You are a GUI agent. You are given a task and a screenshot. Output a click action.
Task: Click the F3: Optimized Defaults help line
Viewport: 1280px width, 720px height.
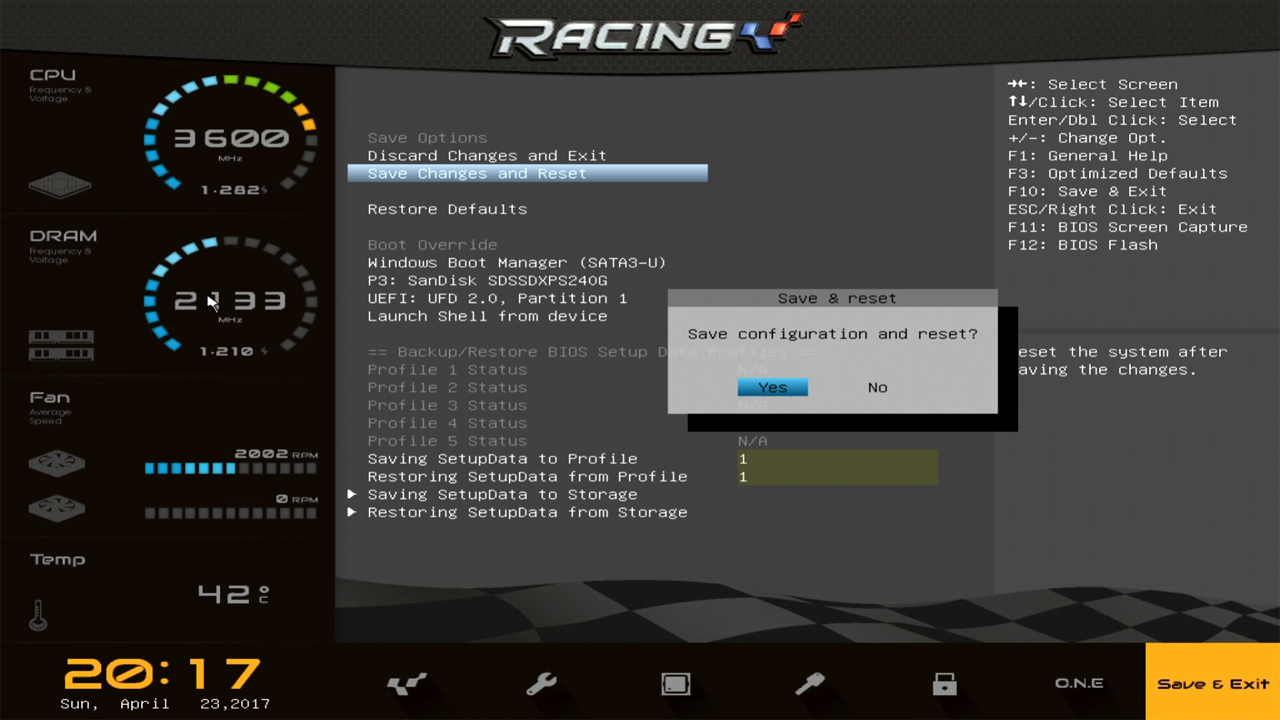point(1117,173)
